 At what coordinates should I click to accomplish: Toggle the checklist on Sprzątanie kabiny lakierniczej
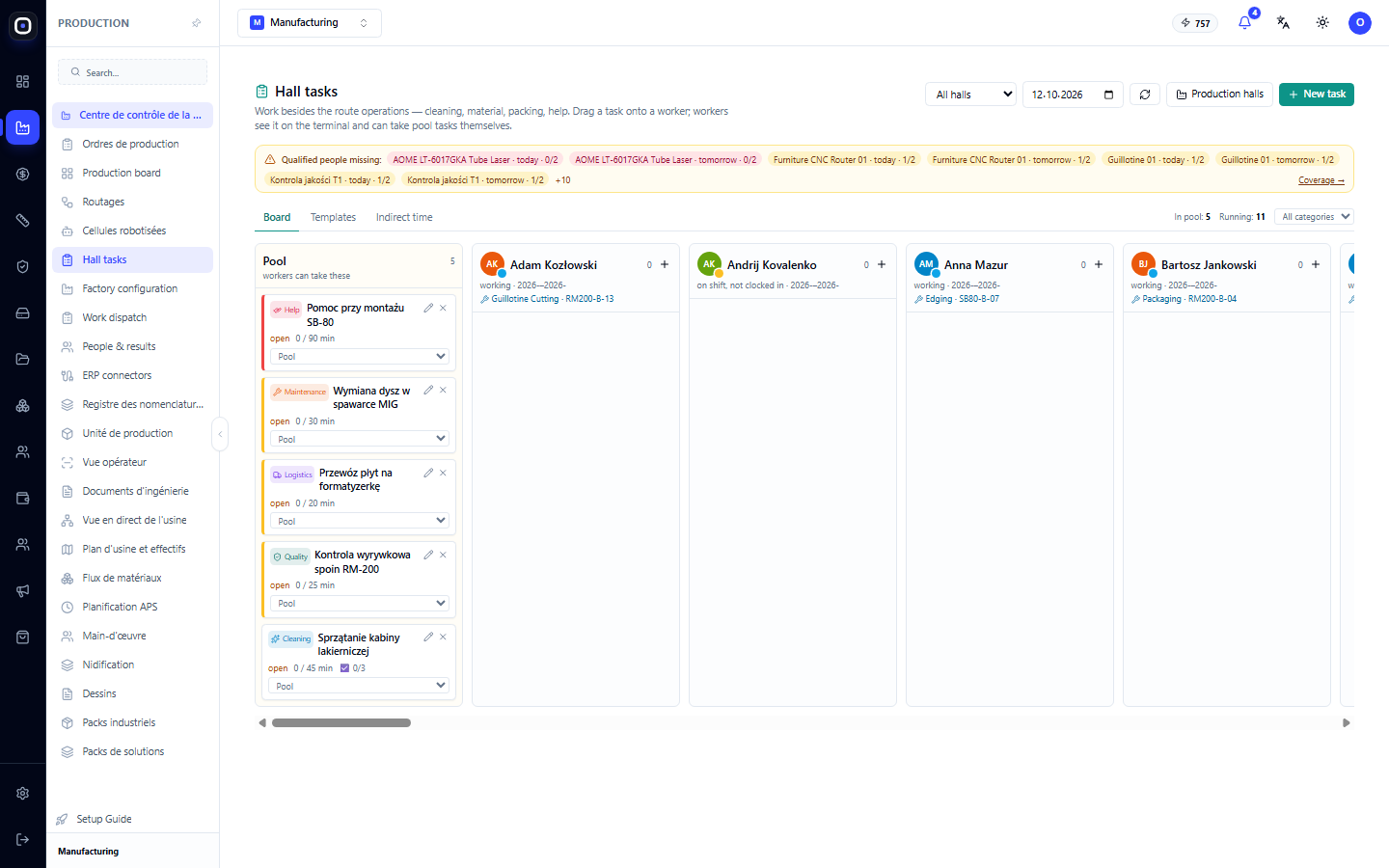[344, 667]
